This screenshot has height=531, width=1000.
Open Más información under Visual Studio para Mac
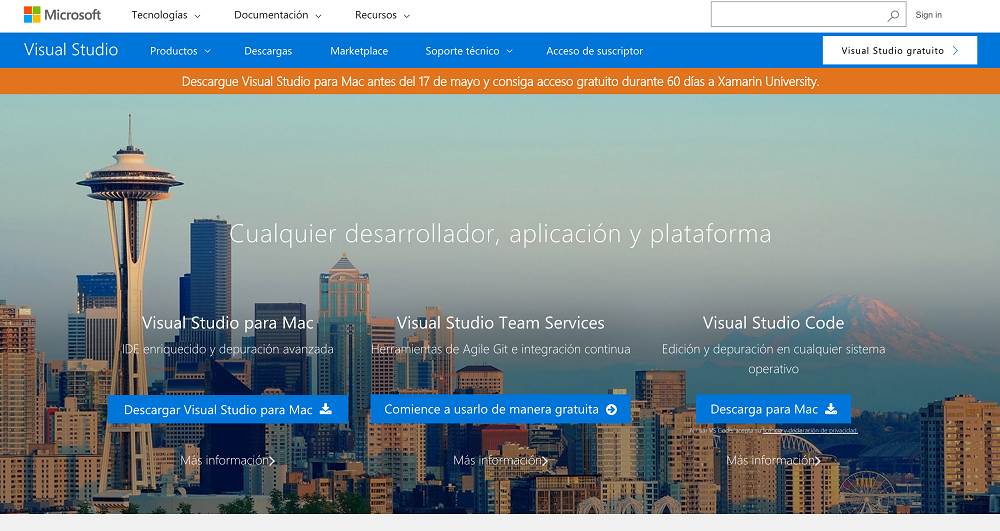point(228,460)
